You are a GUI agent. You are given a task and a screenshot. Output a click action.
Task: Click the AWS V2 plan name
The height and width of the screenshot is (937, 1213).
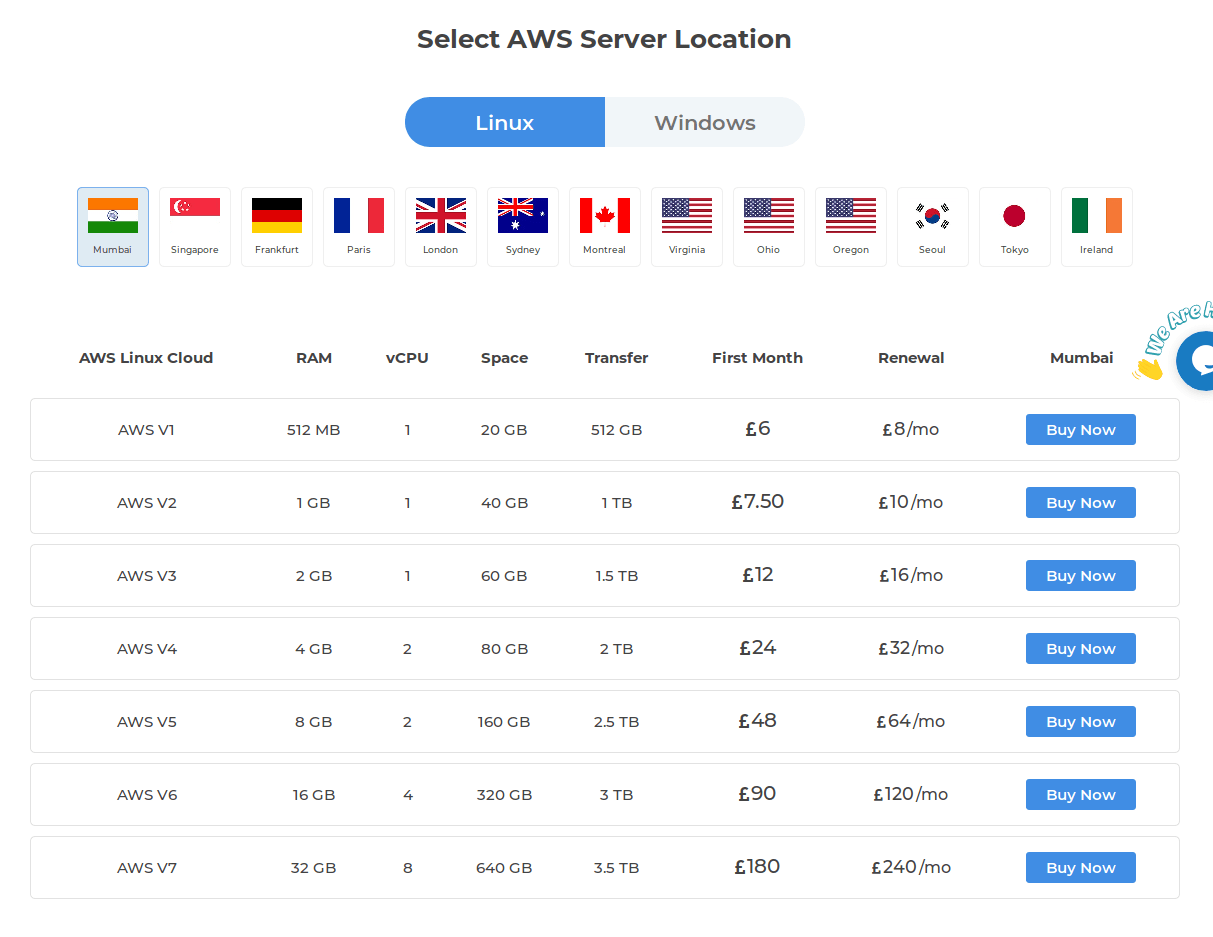[x=146, y=503]
